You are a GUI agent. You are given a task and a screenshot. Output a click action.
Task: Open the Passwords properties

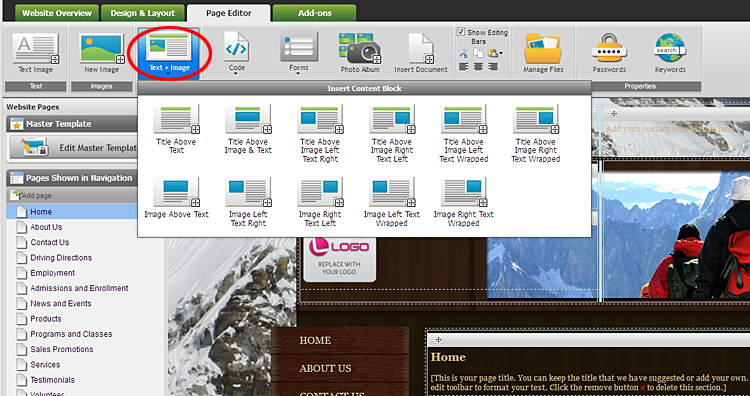[x=609, y=54]
